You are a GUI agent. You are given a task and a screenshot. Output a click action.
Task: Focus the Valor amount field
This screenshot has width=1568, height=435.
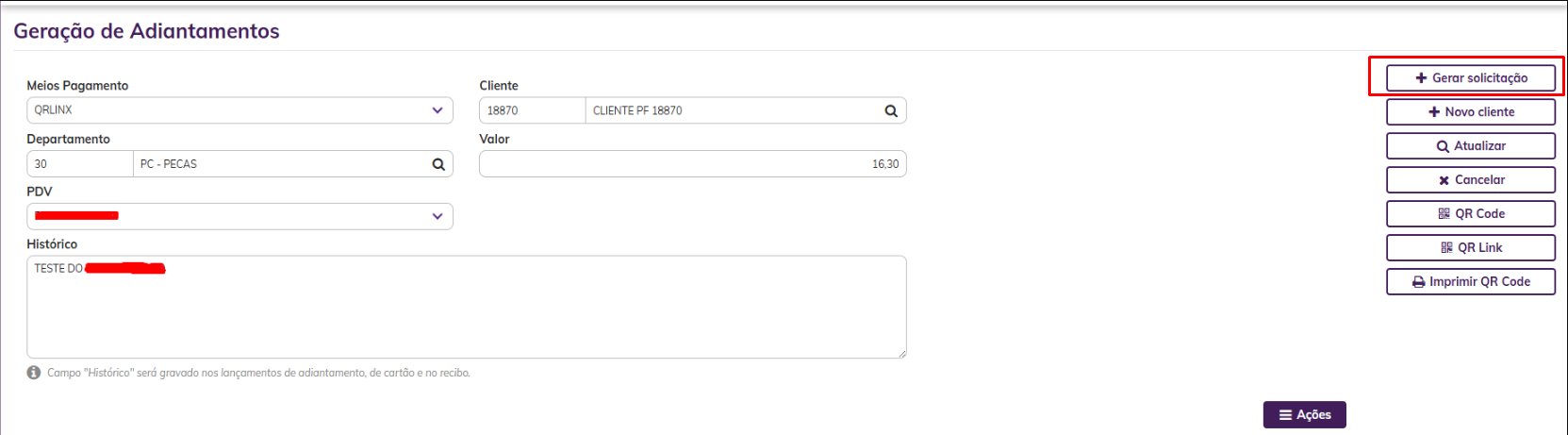coord(692,164)
